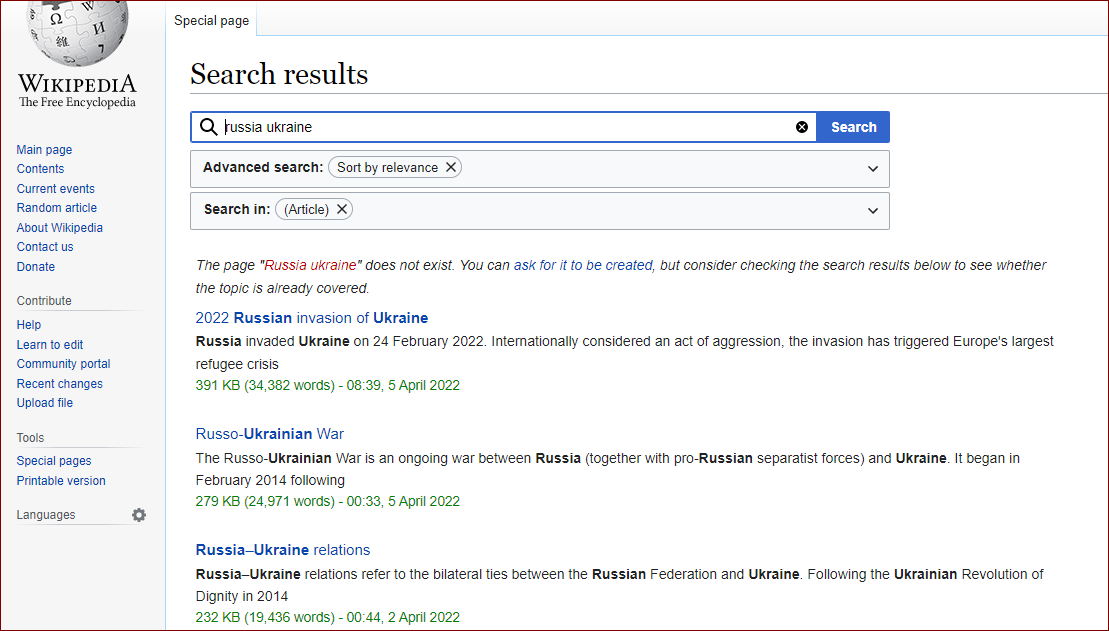
Task: Click the 'Search in:' label
Action: tap(237, 209)
